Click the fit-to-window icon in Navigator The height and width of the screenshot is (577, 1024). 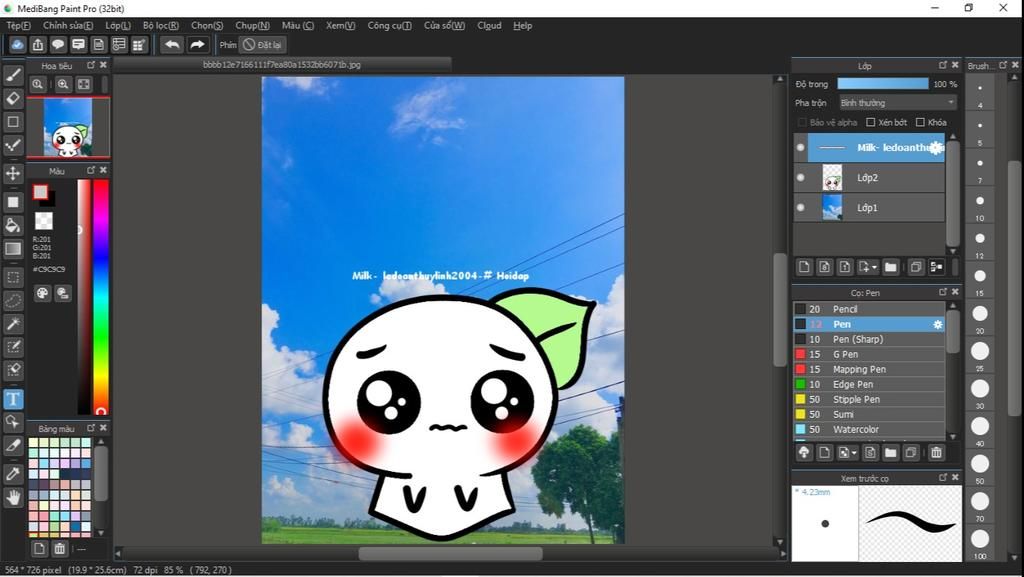click(x=84, y=84)
